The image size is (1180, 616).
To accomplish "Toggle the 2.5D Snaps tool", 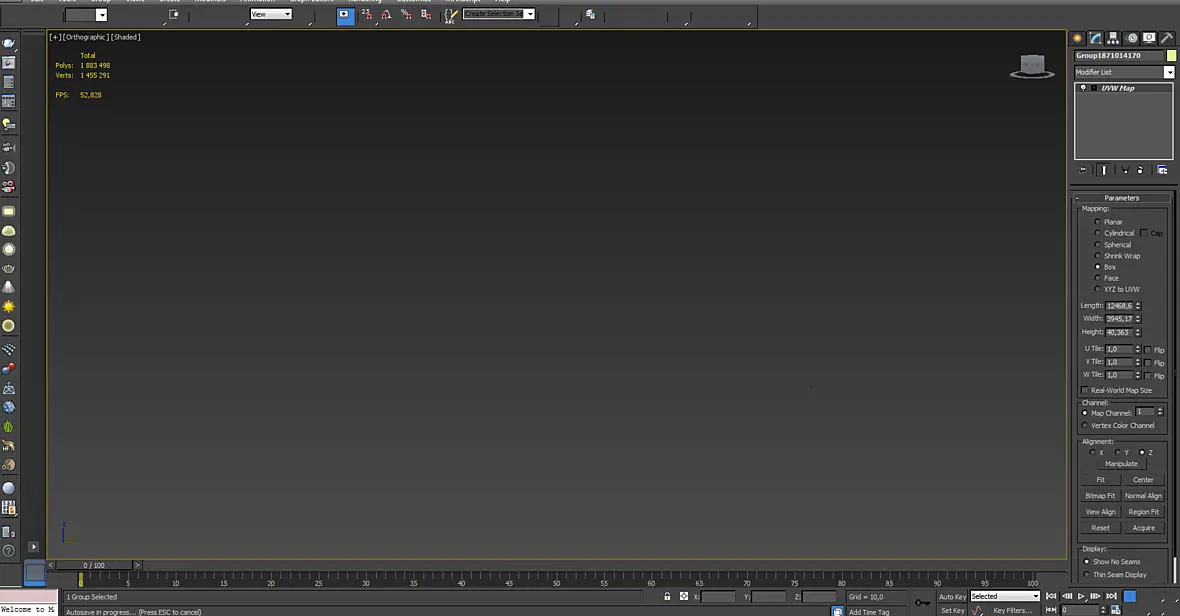I will pyautogui.click(x=366, y=14).
